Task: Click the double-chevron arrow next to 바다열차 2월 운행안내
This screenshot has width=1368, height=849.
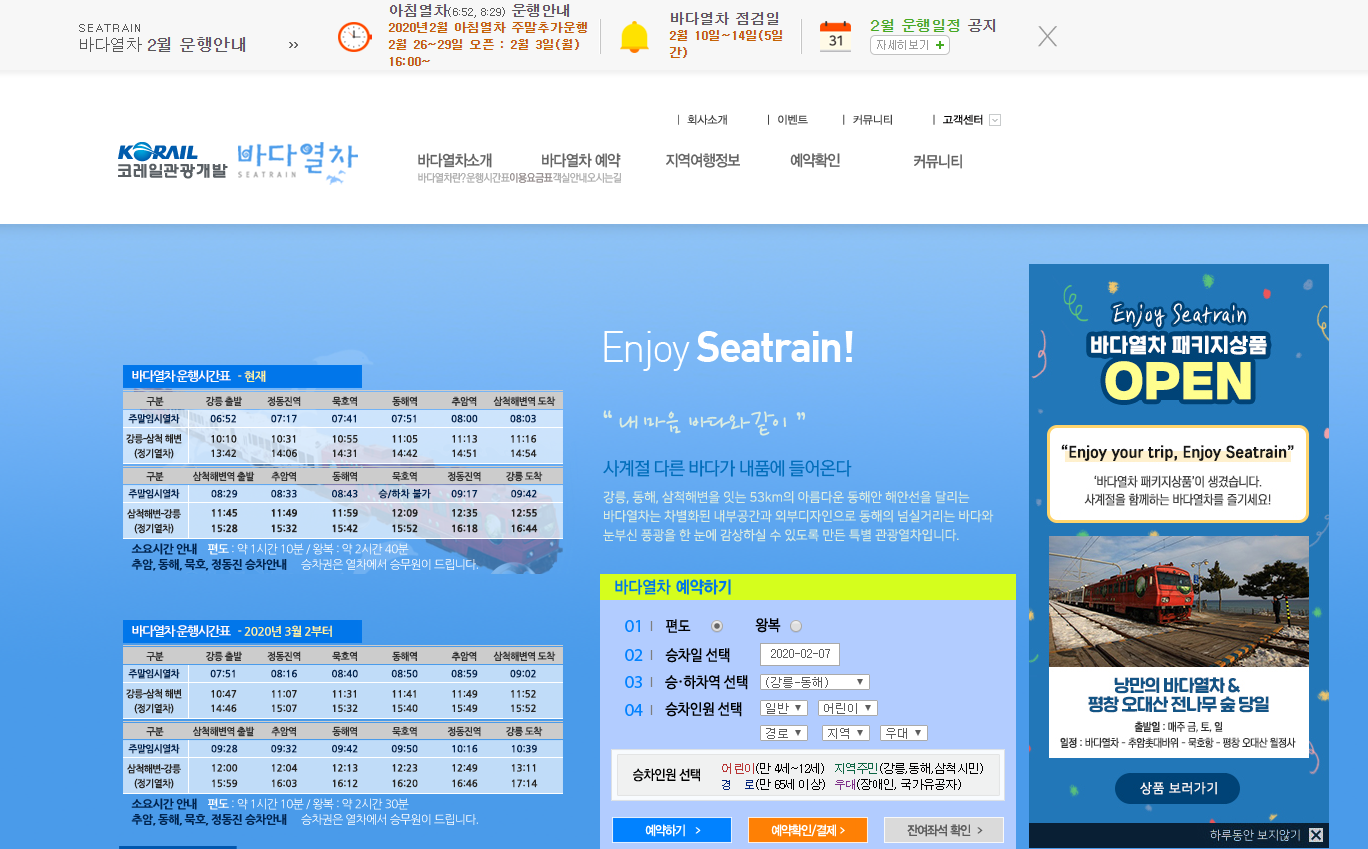Action: [x=293, y=45]
